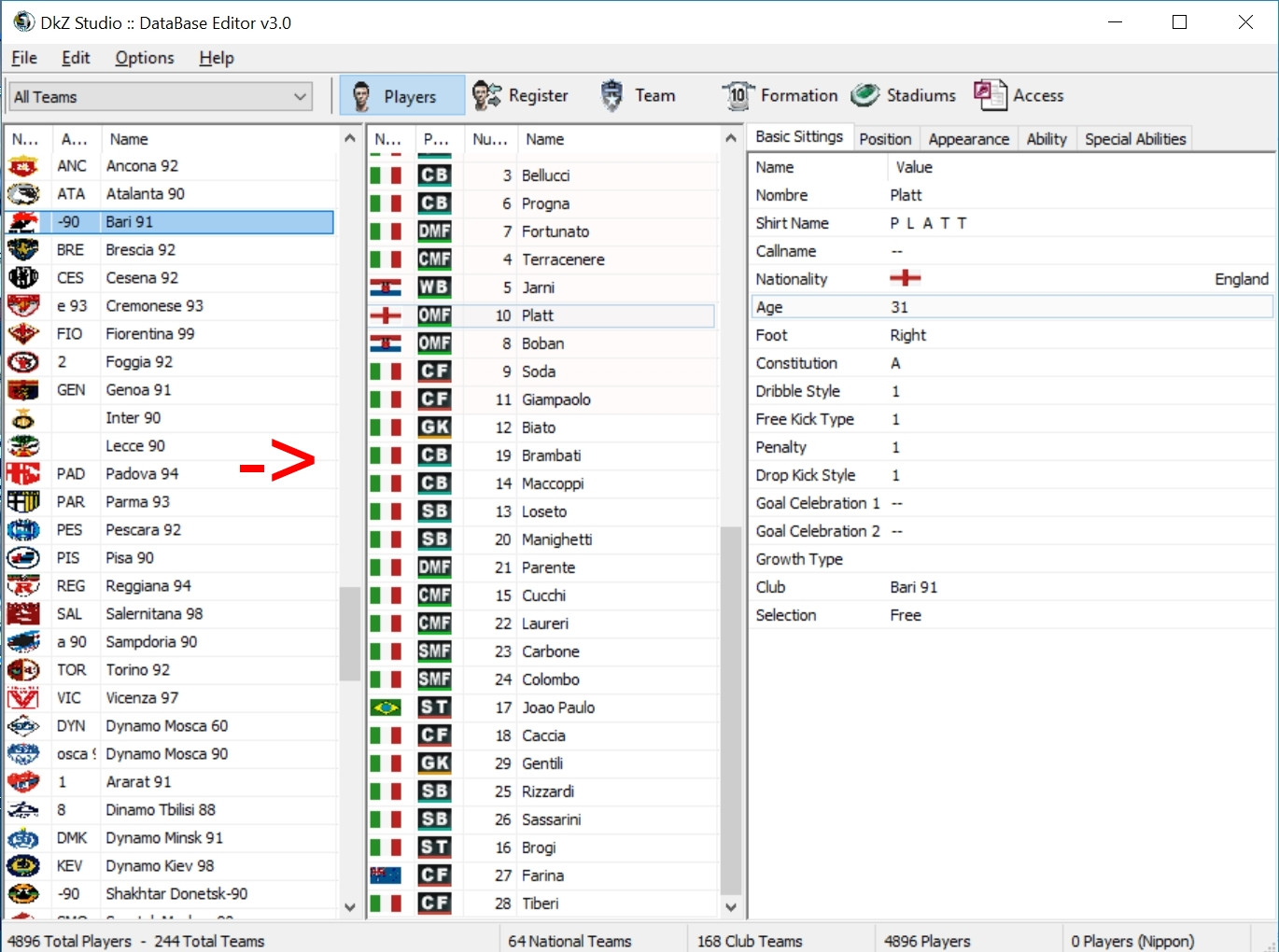Click the WB position badge for Jarni

click(434, 287)
